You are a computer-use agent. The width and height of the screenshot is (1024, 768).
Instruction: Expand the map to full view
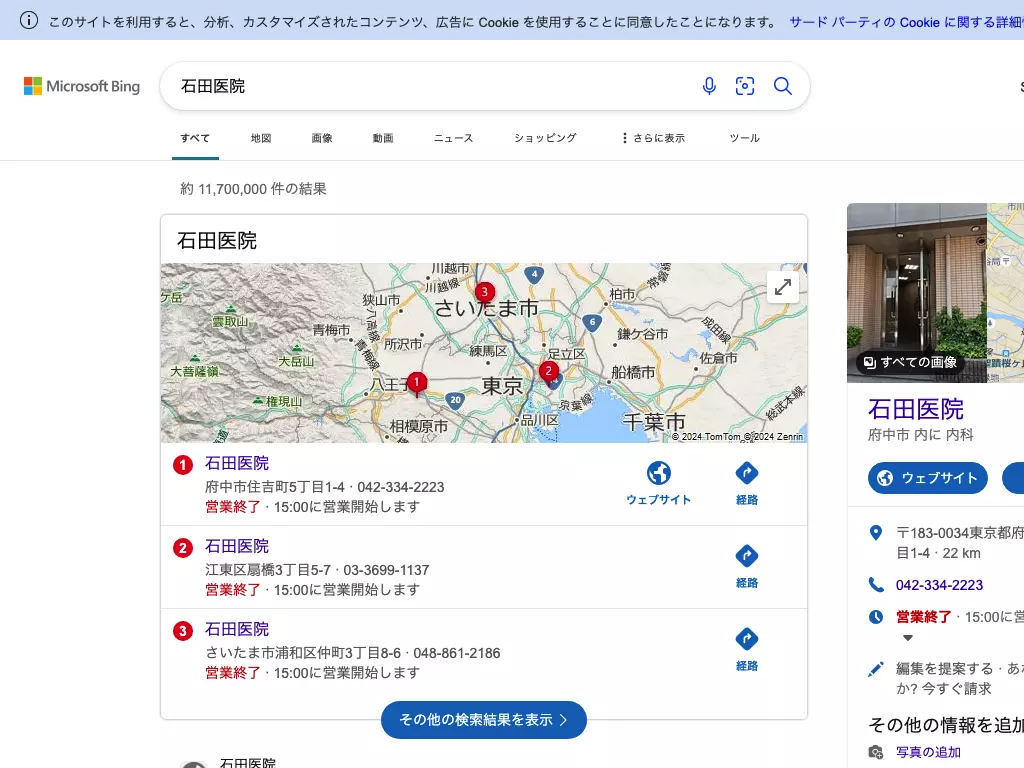(x=782, y=287)
